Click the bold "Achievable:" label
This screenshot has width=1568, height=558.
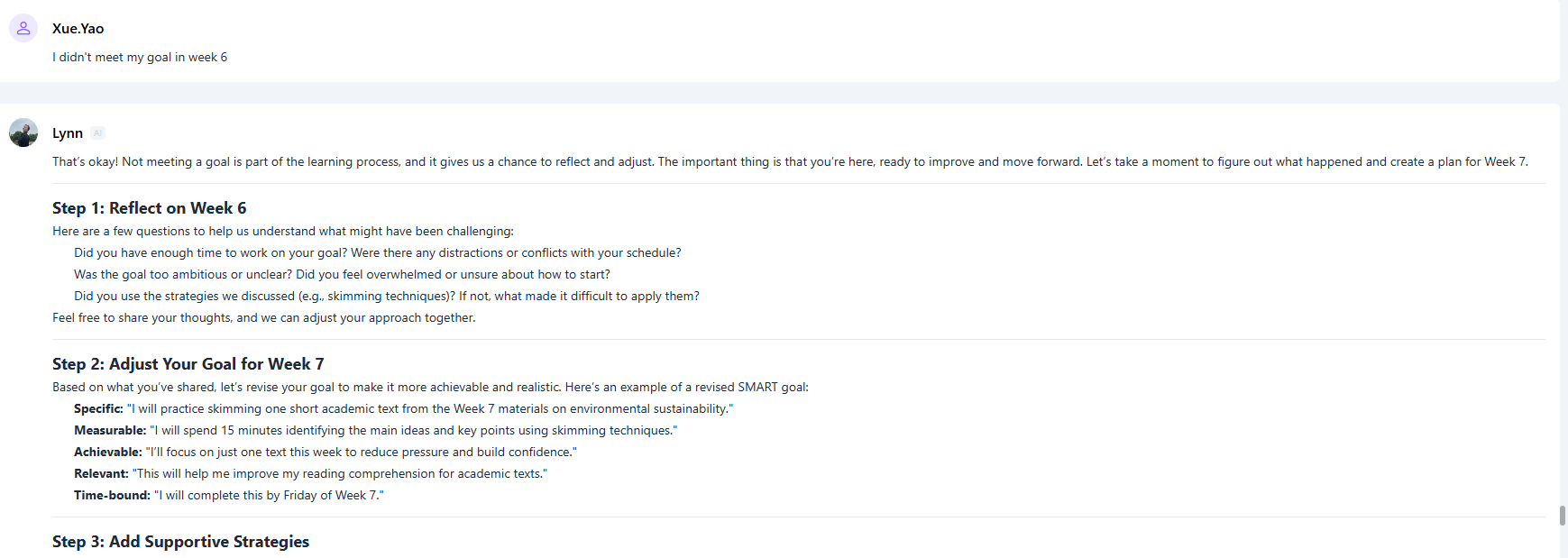[x=108, y=453]
